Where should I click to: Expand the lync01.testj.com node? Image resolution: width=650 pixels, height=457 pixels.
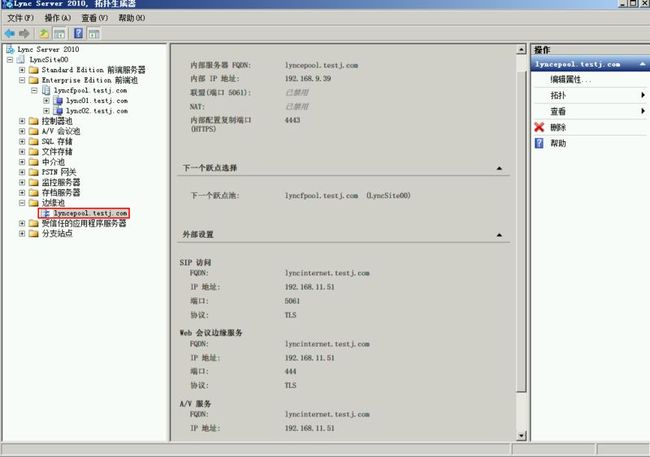point(46,101)
